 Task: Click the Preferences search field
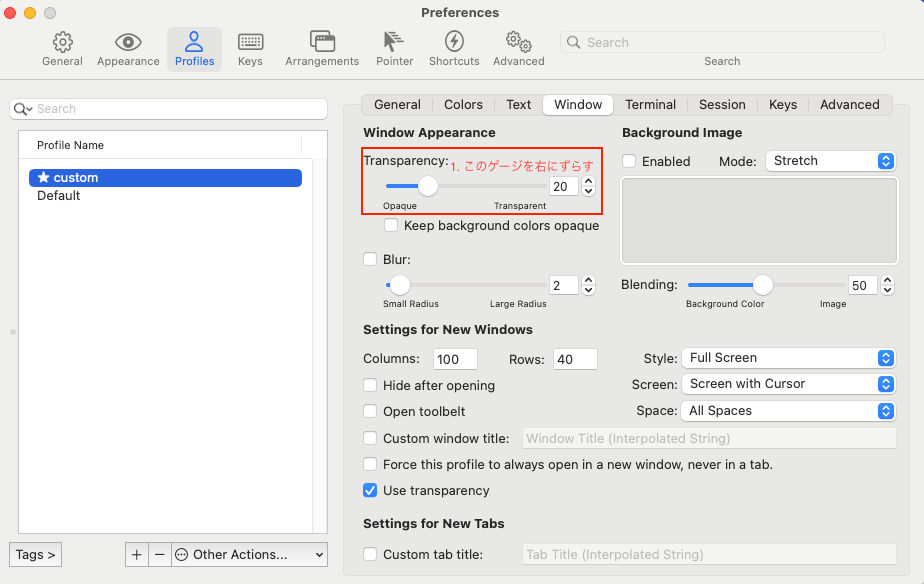(722, 42)
